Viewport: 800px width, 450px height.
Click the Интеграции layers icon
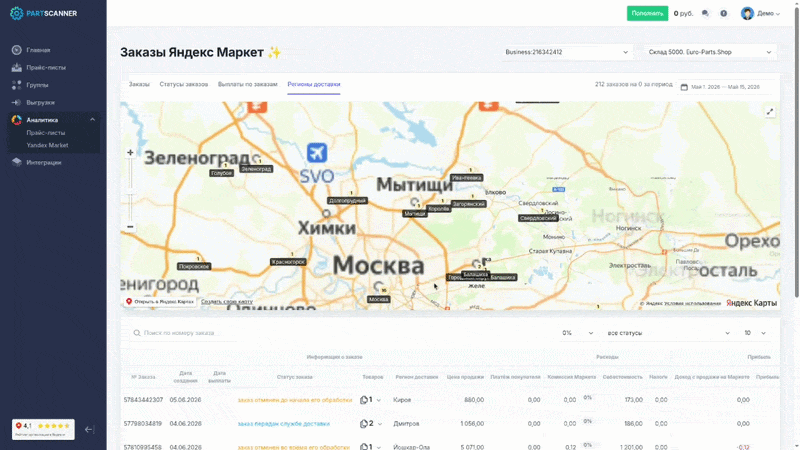[x=16, y=162]
